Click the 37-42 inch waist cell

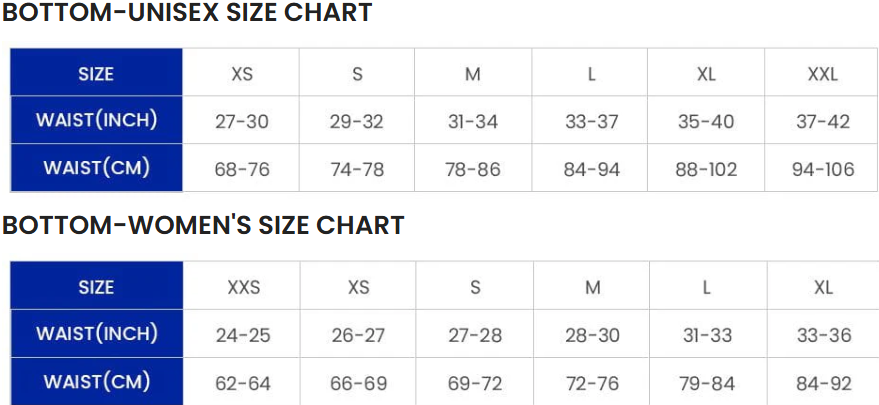click(822, 122)
